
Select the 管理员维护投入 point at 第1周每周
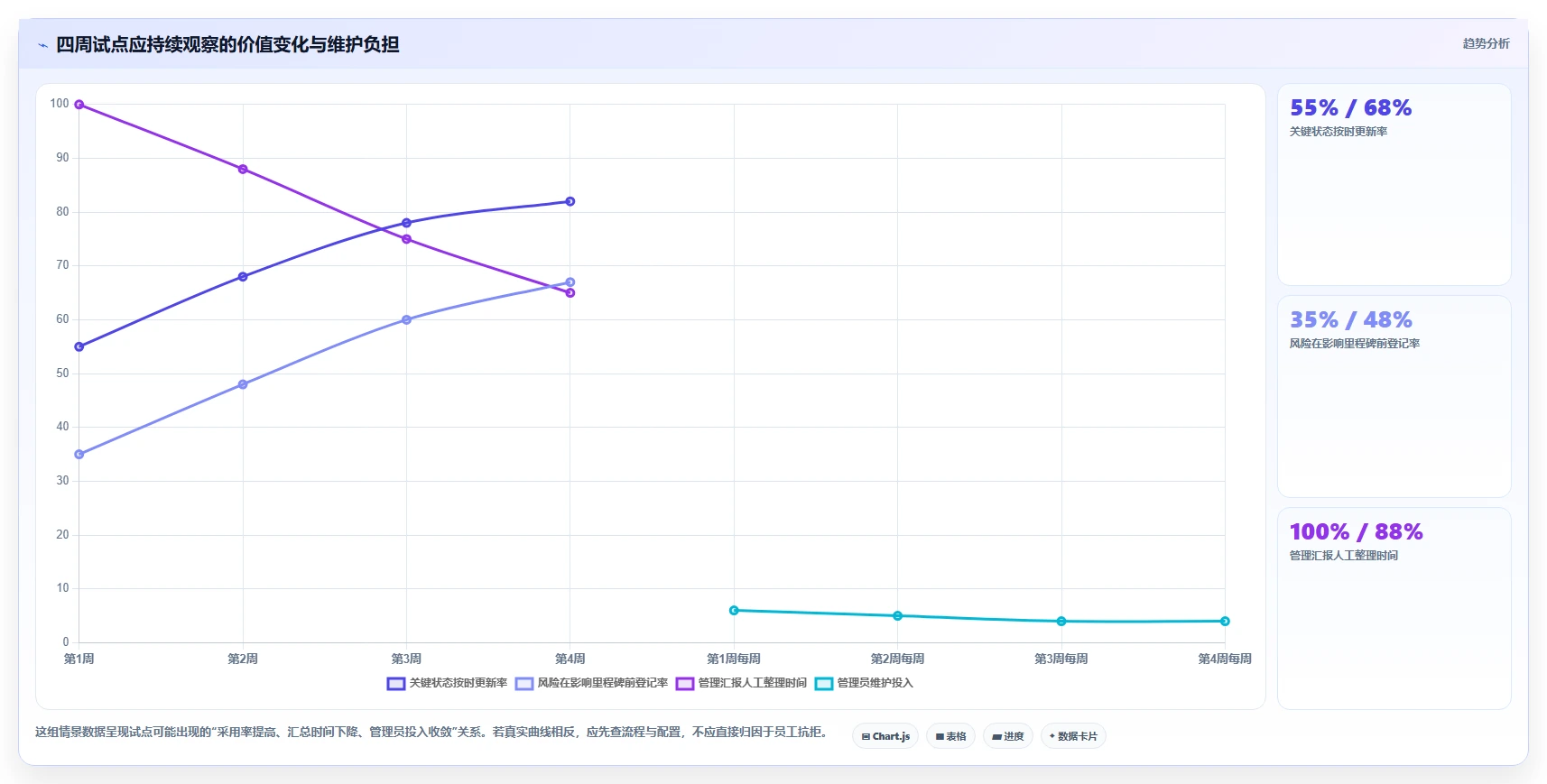pos(734,611)
